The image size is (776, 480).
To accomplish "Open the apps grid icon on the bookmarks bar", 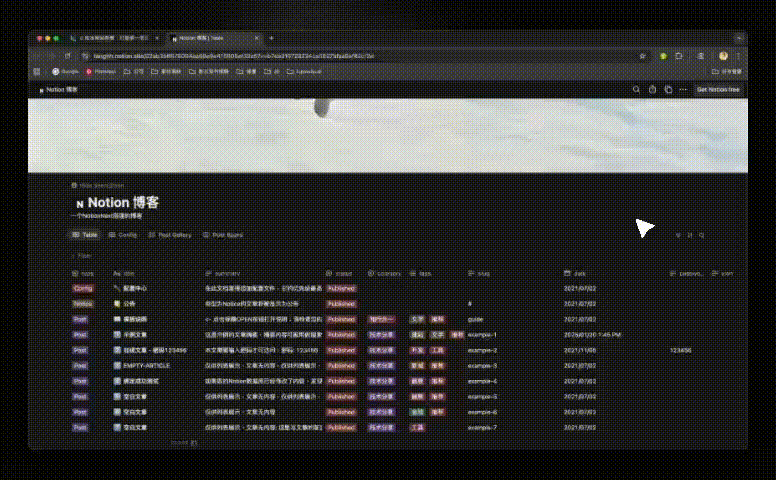I will [x=37, y=72].
